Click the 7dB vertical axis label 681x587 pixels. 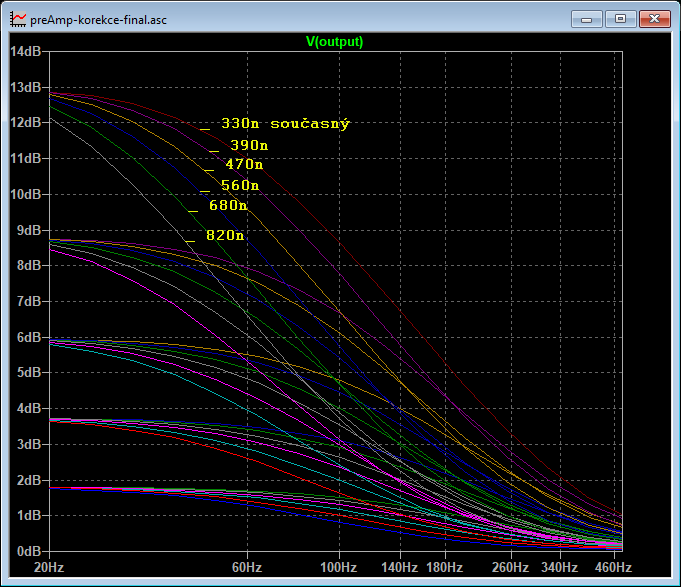29,301
